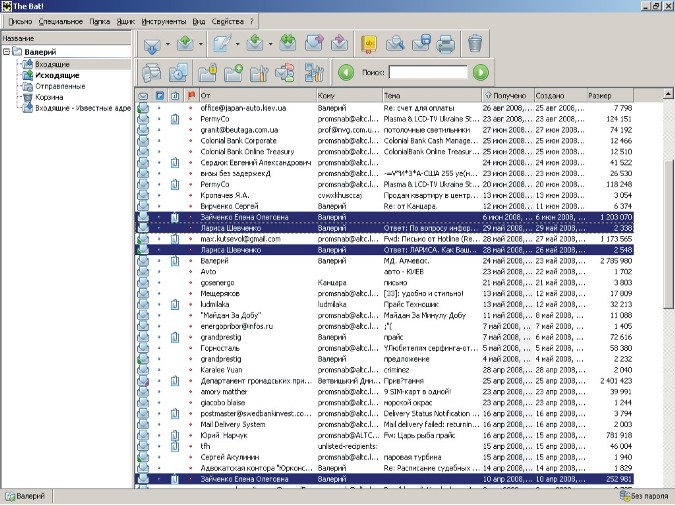The image size is (675, 506).
Task: Sort by the Тема column header
Action: (432, 96)
